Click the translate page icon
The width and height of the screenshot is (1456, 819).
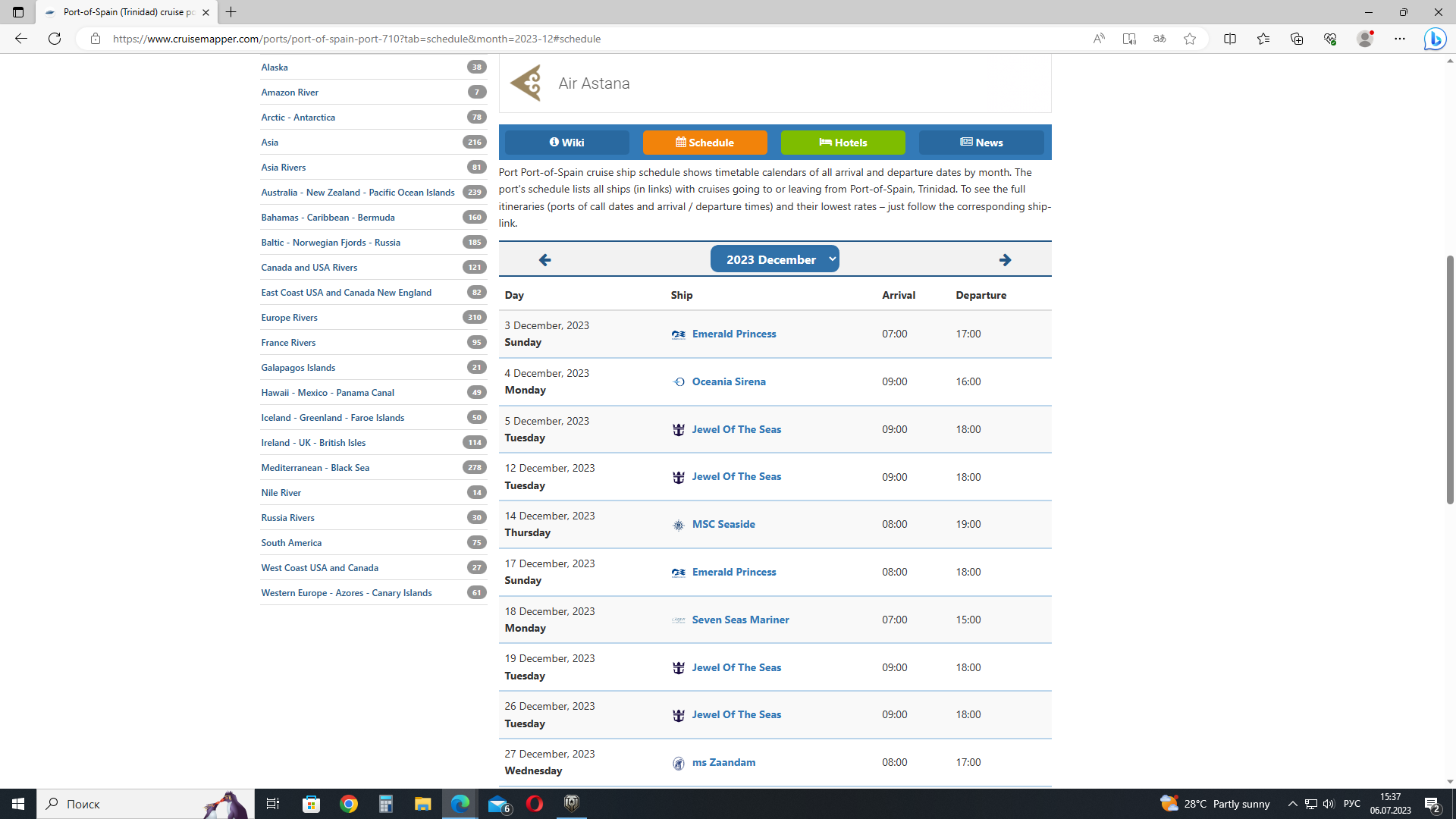[x=1159, y=39]
